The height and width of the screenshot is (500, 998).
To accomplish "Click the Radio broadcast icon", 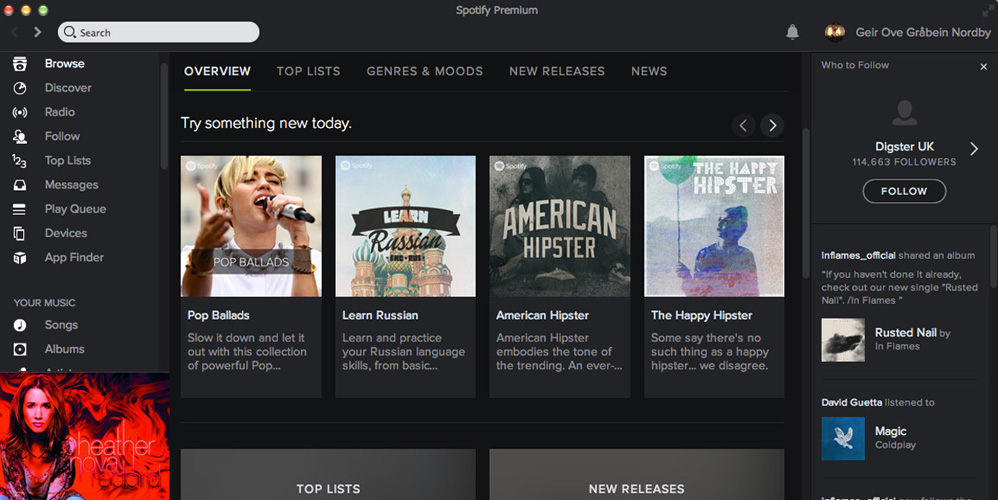I will (x=20, y=112).
